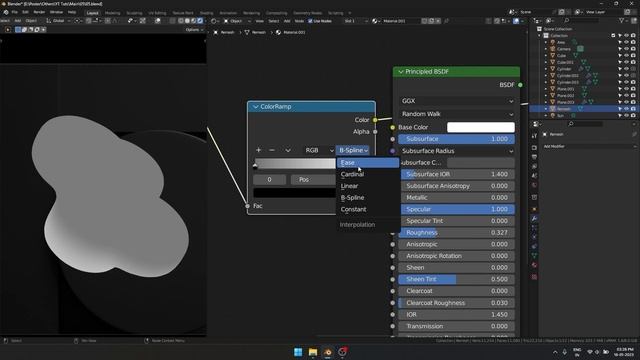Add a color stop with plus button

[x=258, y=150]
